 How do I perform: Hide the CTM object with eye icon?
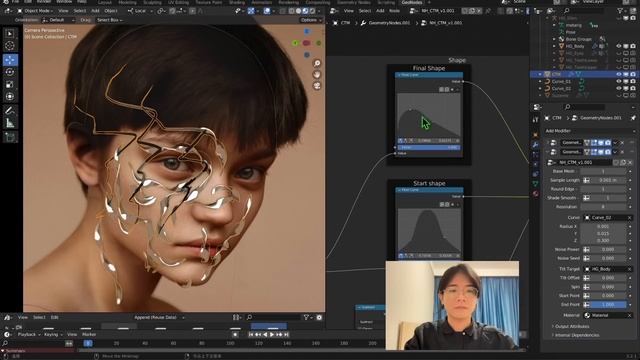619,74
